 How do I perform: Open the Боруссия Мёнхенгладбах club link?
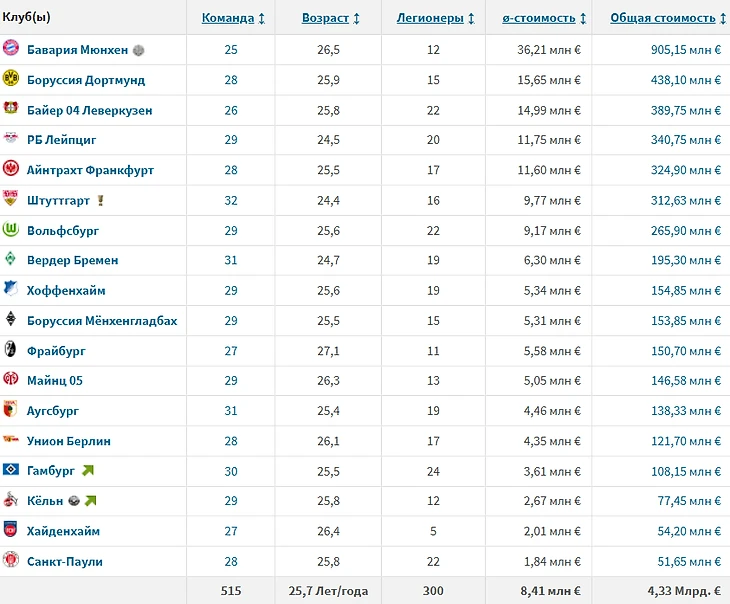(x=102, y=321)
